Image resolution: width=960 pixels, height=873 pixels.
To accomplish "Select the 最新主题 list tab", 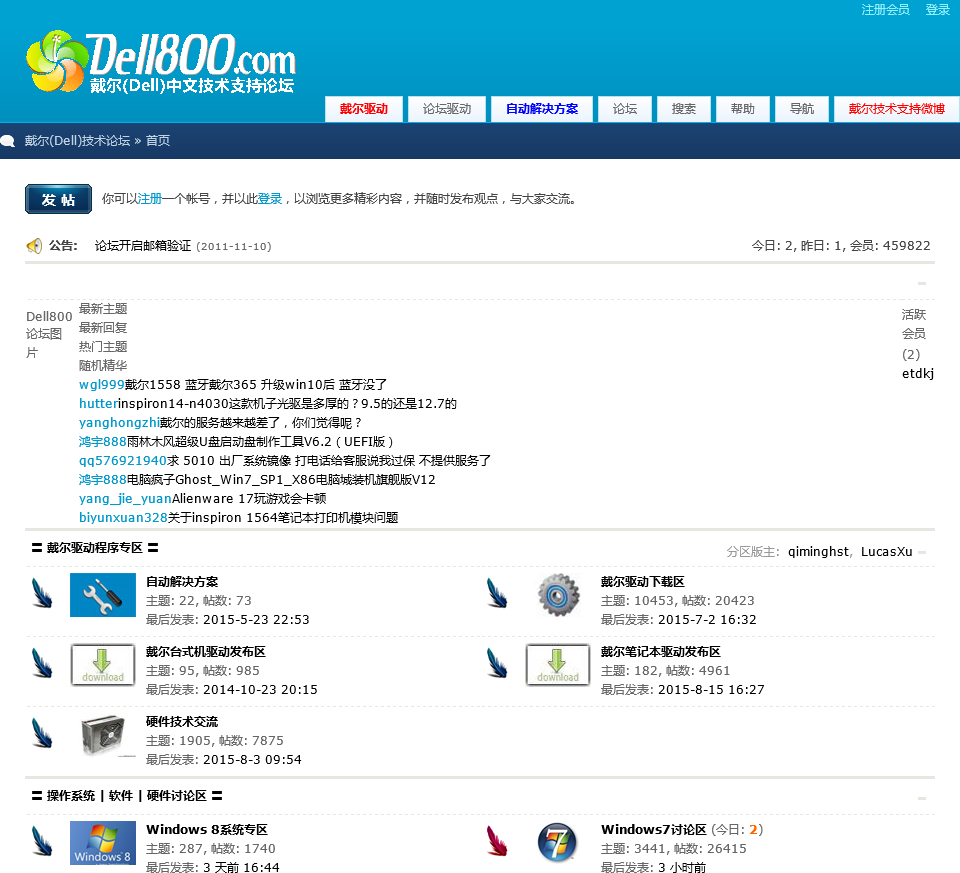I will click(103, 309).
